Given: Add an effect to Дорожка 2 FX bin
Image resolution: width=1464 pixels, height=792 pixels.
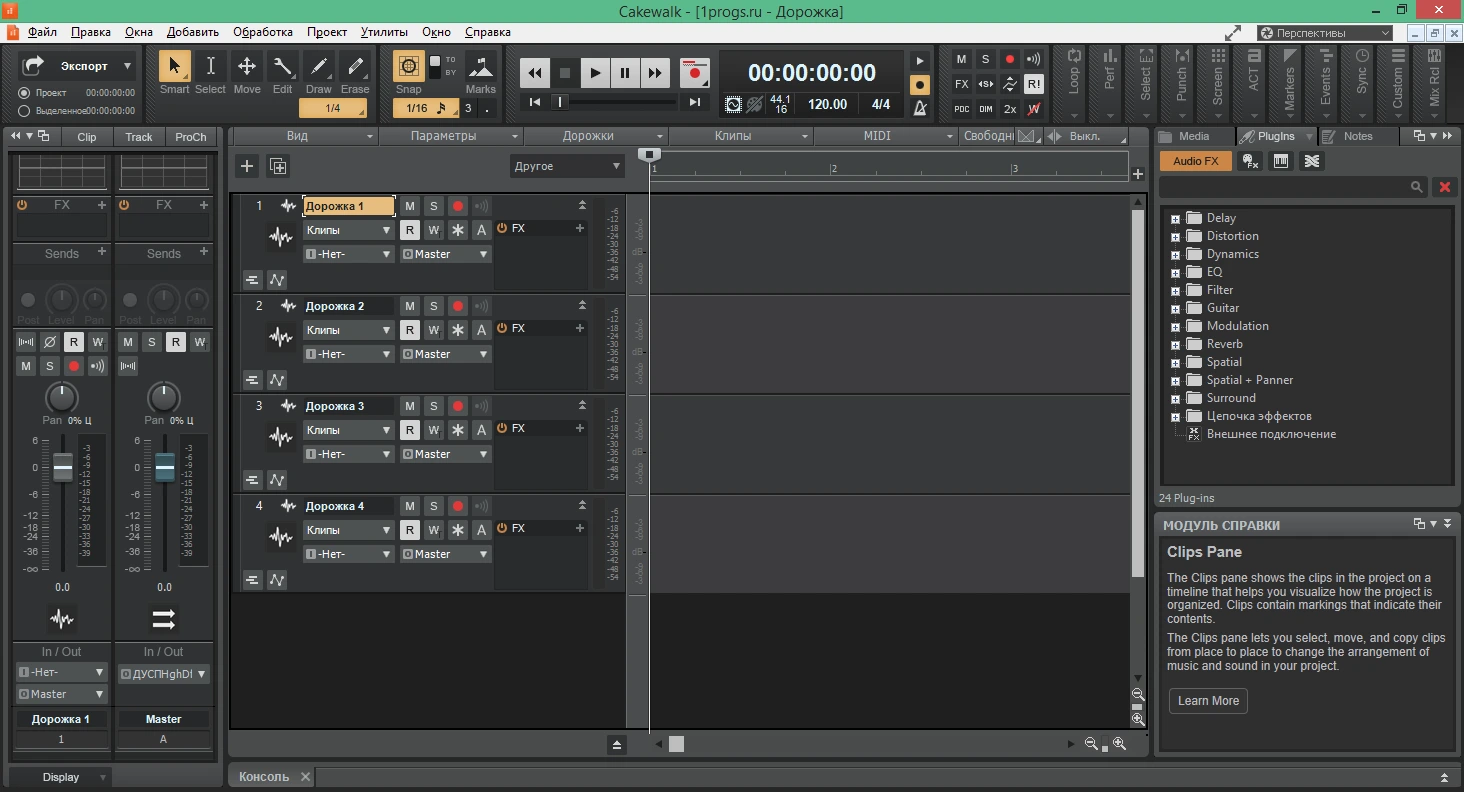Looking at the screenshot, I should pyautogui.click(x=580, y=328).
